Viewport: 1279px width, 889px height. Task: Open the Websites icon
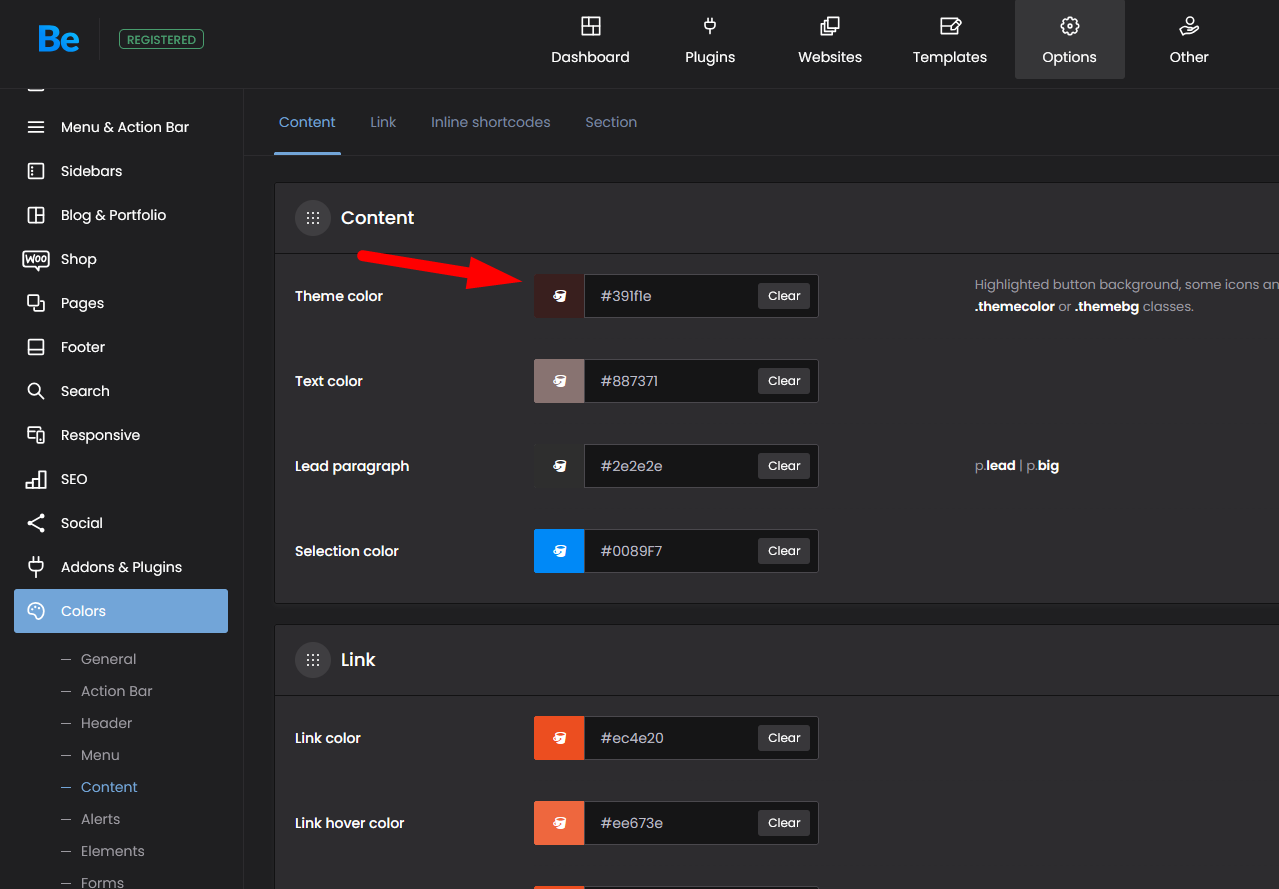830,26
